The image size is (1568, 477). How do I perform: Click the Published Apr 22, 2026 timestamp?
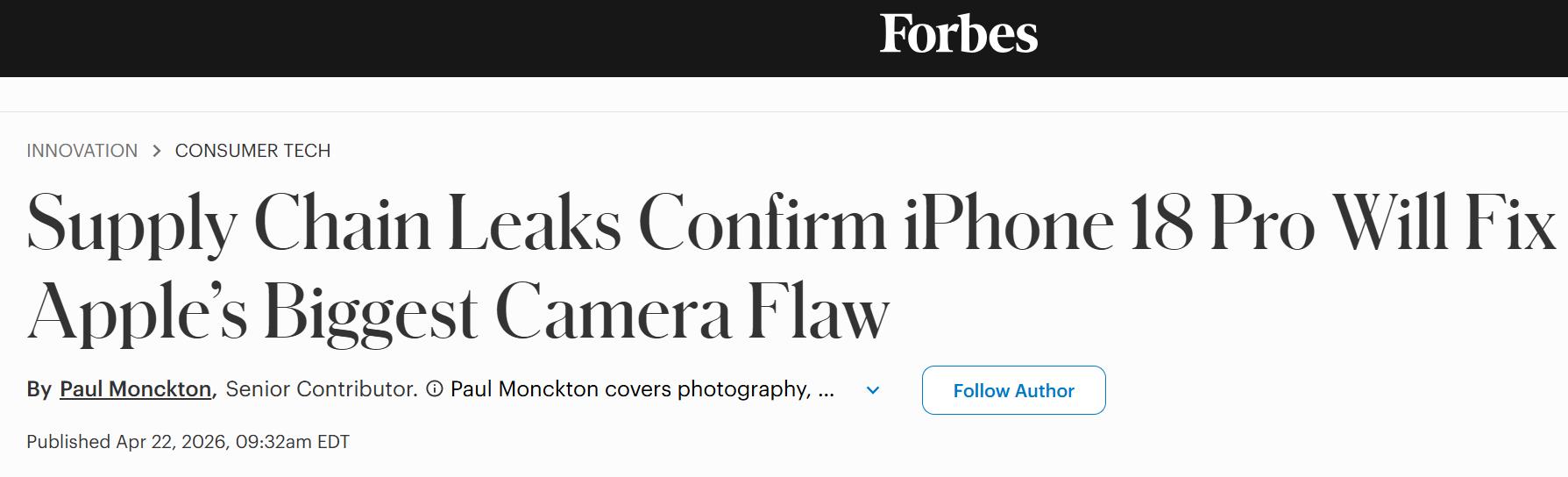pyautogui.click(x=188, y=442)
